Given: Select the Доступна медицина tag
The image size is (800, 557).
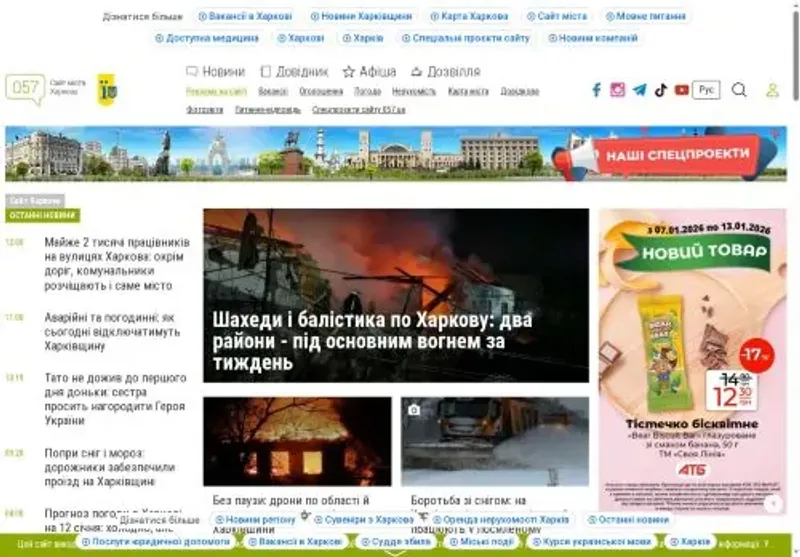Looking at the screenshot, I should 207,38.
